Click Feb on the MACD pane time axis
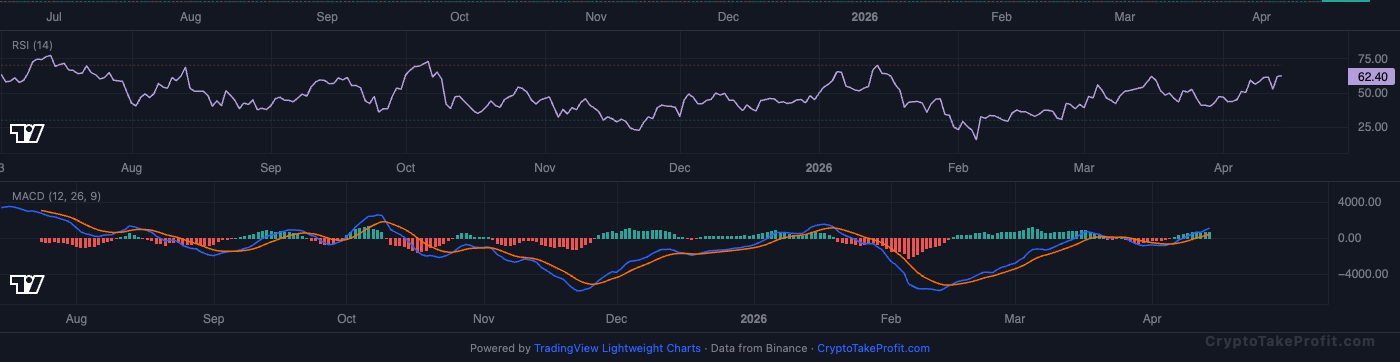Screen dimensions: 1400x362 891,320
